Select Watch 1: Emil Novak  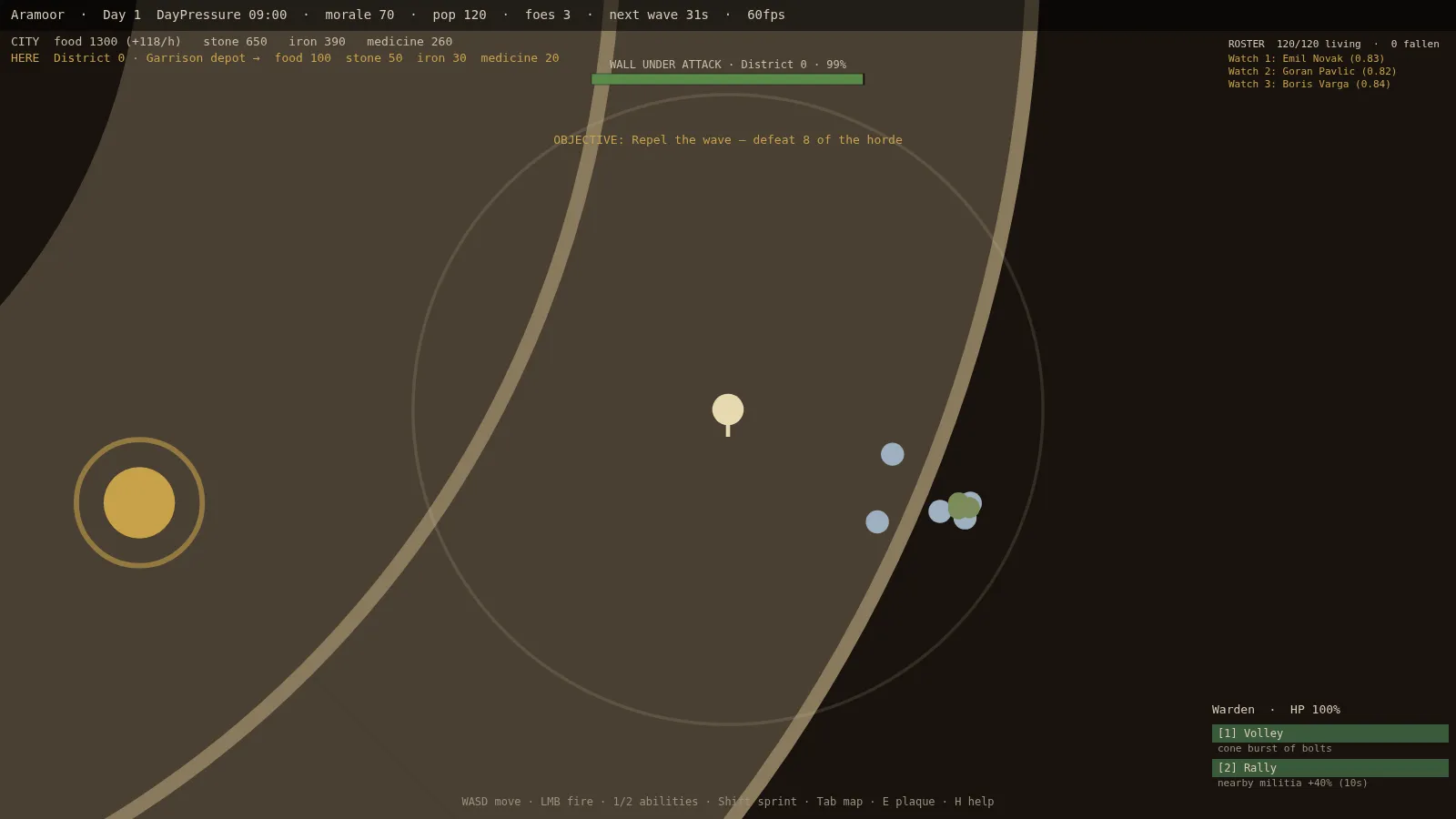(x=1307, y=58)
